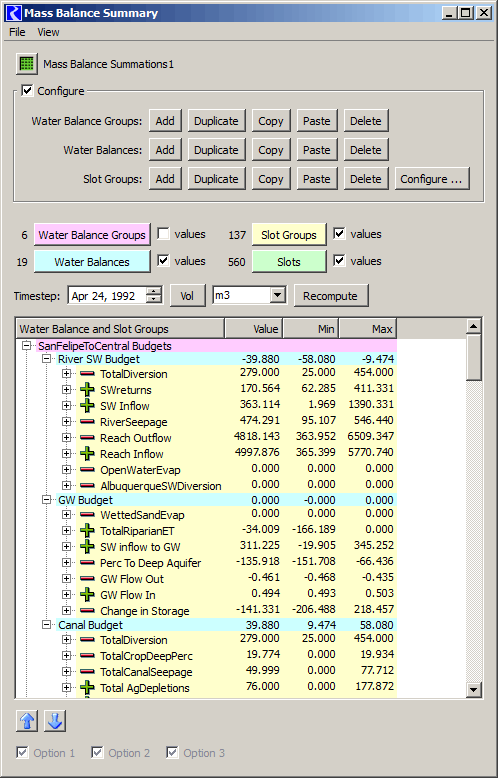Click the green plus icon for SWreturns

point(87,389)
